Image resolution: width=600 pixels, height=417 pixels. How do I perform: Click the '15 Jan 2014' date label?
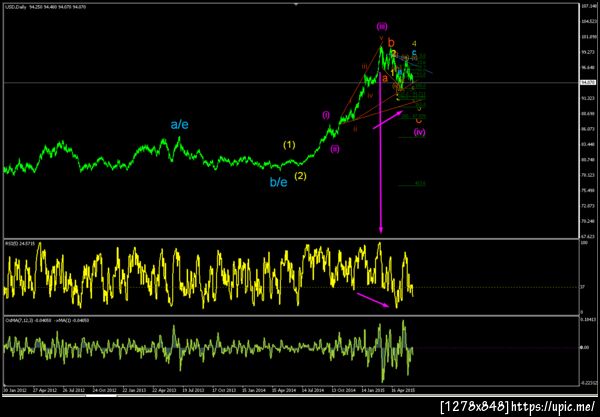tap(254, 390)
